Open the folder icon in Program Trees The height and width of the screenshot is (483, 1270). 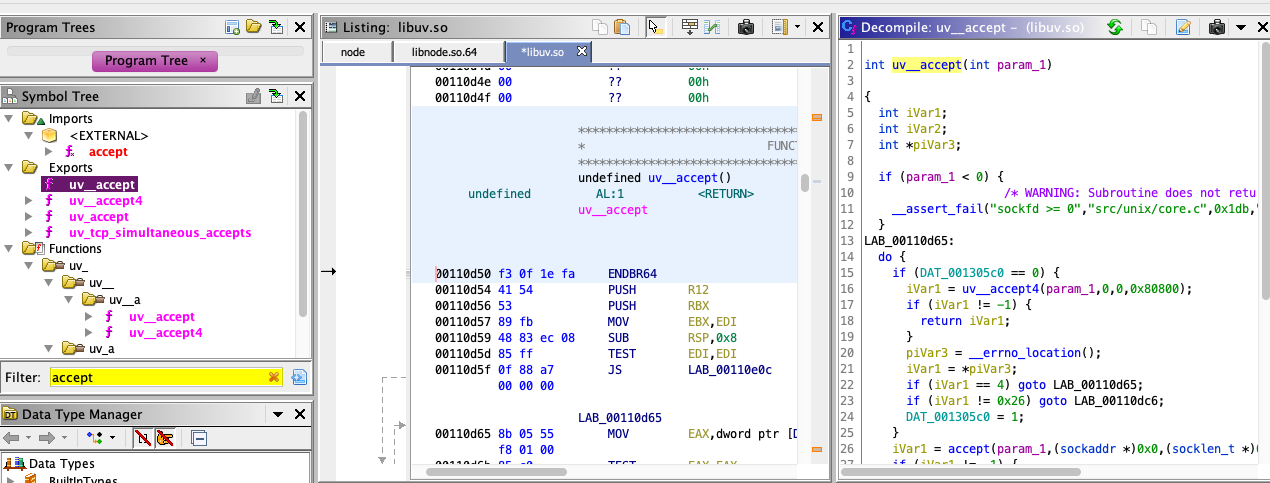tap(254, 27)
